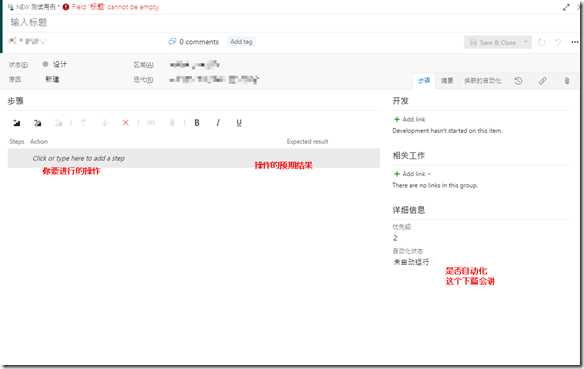Image resolution: width=584 pixels, height=369 pixels.
Task: Open the 自动化状态 field showing 未自动运行
Action: tap(411, 262)
